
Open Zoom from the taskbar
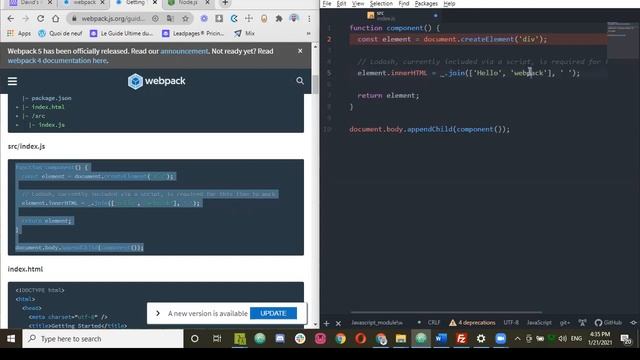(500, 339)
